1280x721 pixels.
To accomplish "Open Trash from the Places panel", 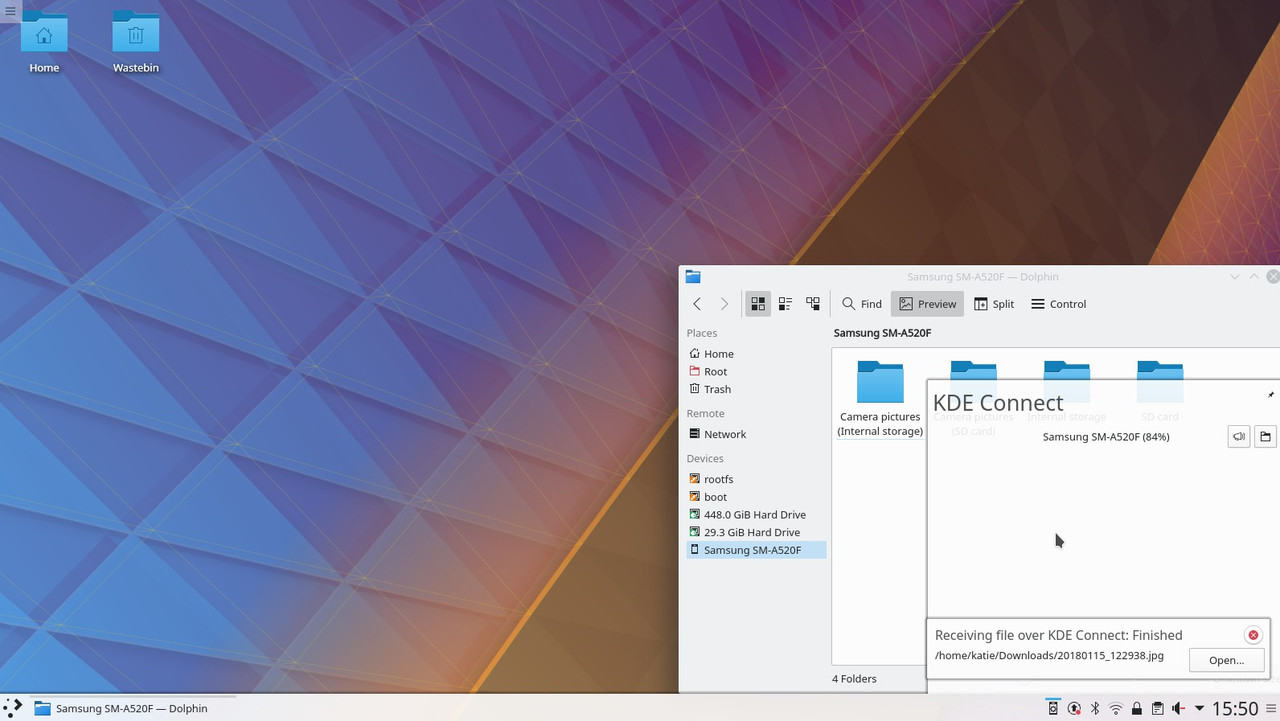I will tap(756, 390).
